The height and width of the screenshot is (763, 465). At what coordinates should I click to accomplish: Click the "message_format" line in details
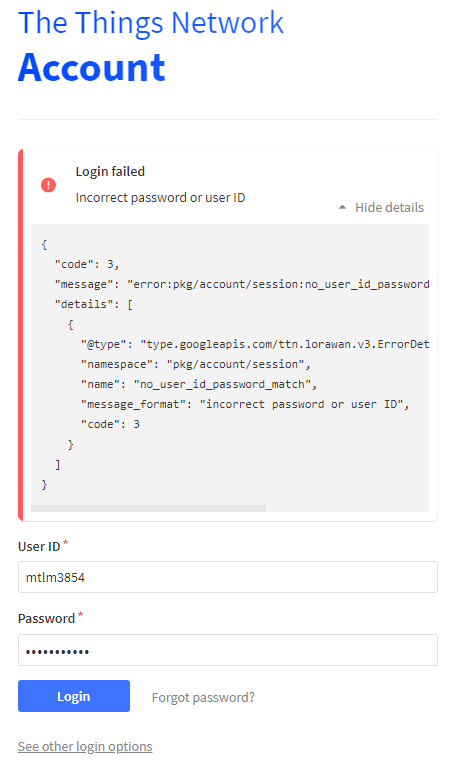click(x=245, y=404)
